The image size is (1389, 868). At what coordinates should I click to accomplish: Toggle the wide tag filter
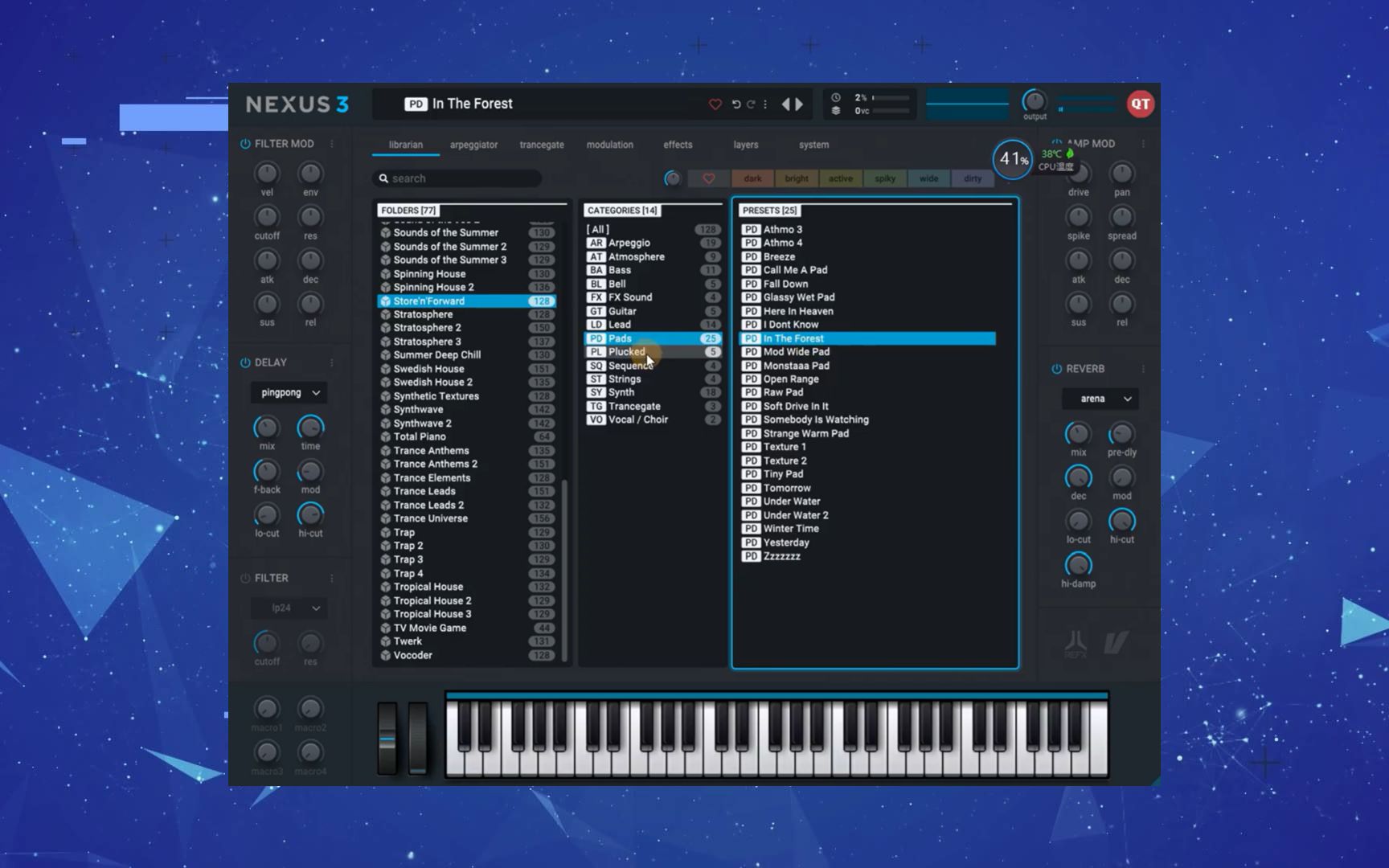(929, 178)
